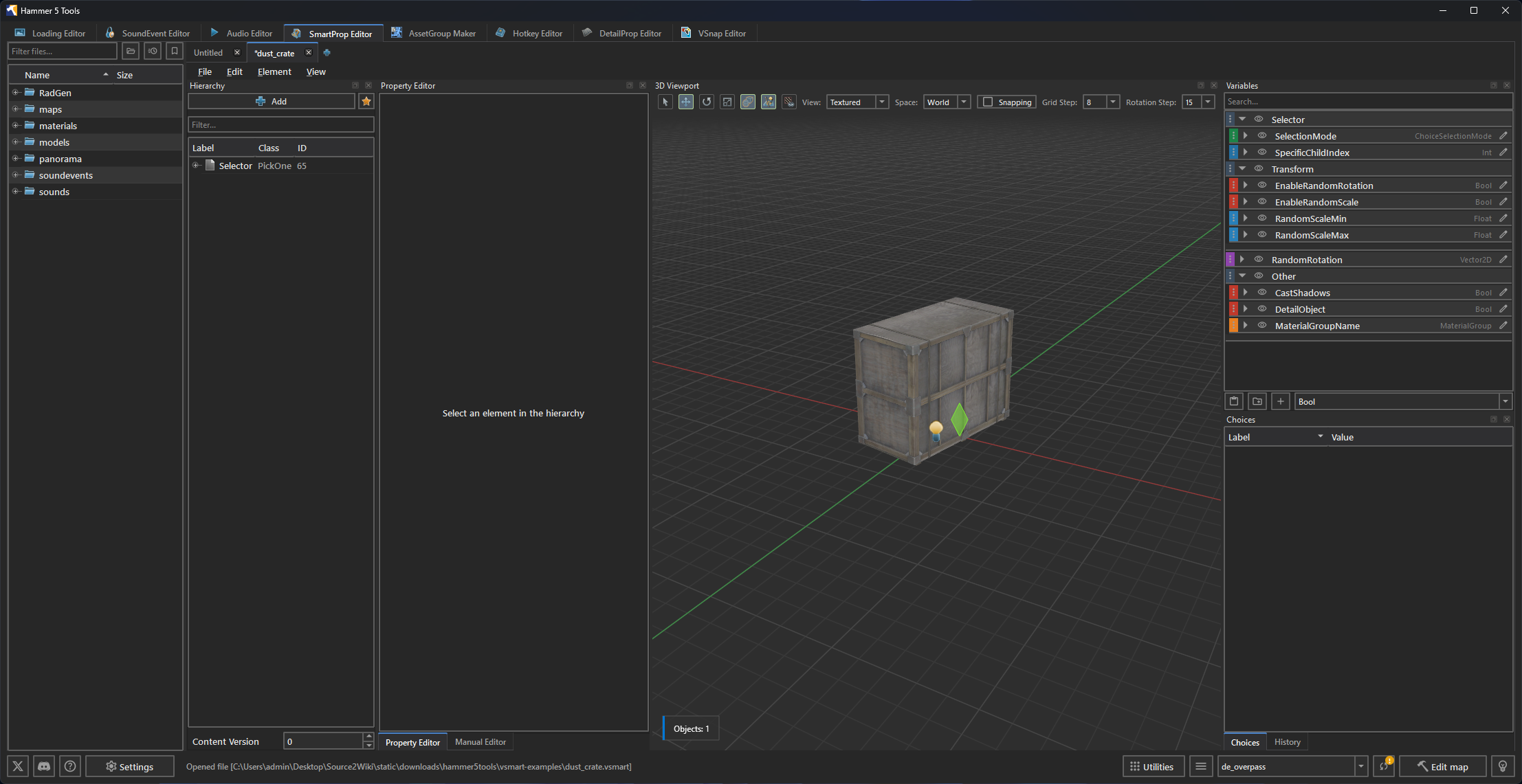Toggle visibility of SpecificChildIndex variable
Screen dimensions: 1522x784
1262,153
